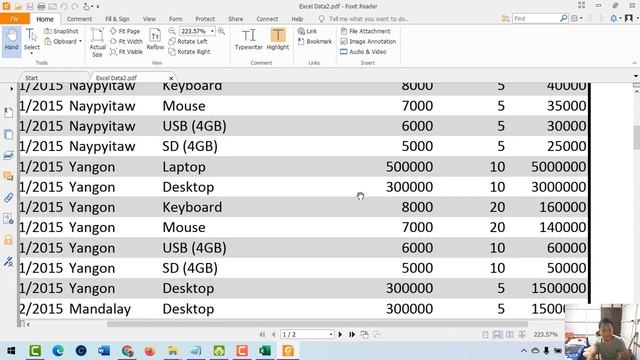The height and width of the screenshot is (360, 640).
Task: Open the search options gear dropdown
Action: pos(576,18)
